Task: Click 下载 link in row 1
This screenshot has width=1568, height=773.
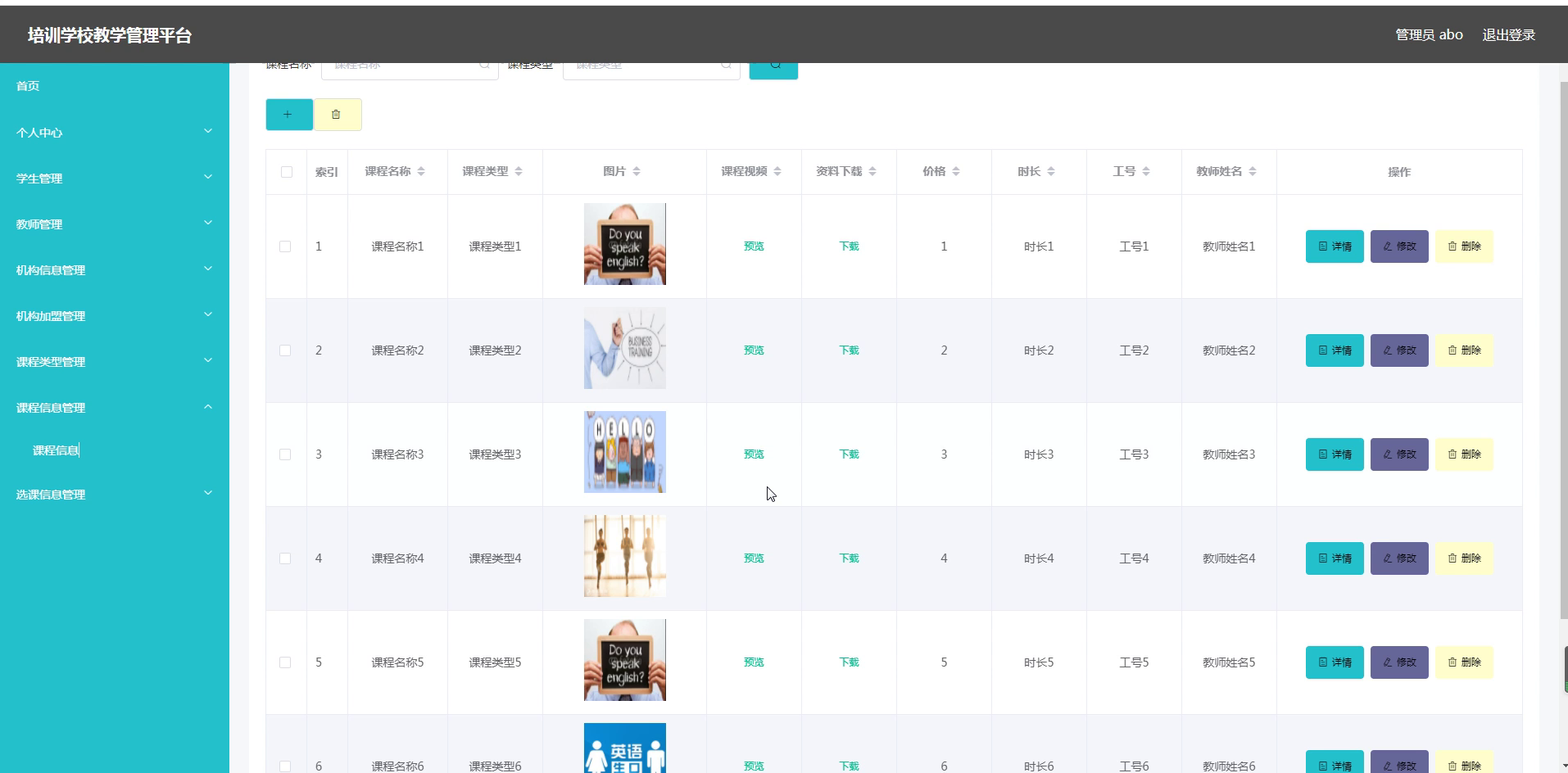Action: pyautogui.click(x=849, y=246)
